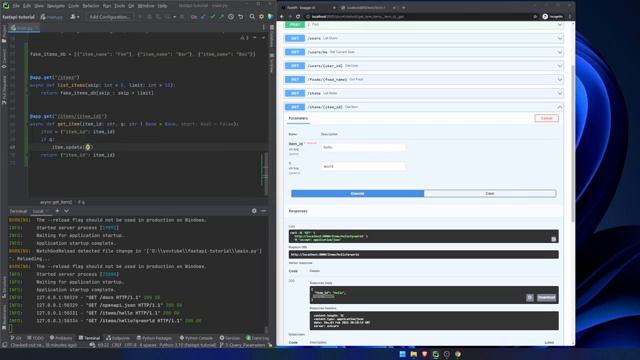Screen dimensions: 640x360
Task: Copy response body with the copy icon
Action: pos(530,298)
